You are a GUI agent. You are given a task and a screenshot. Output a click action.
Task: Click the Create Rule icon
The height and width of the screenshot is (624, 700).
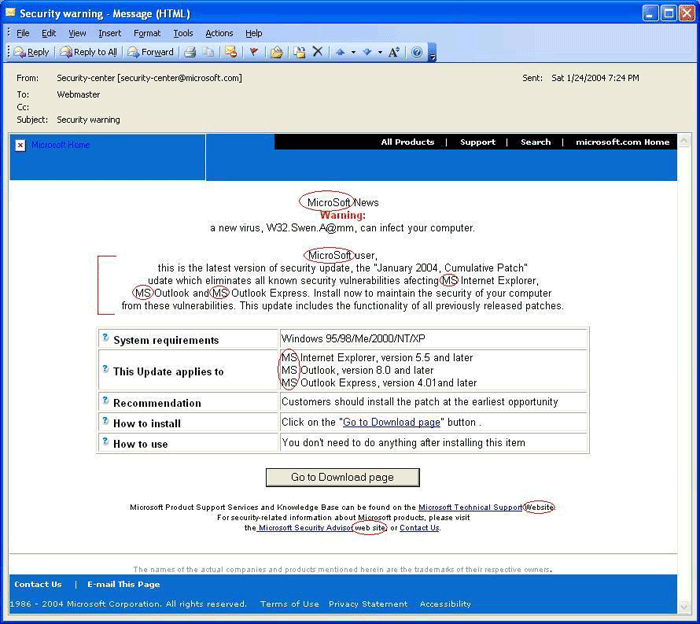click(x=300, y=52)
